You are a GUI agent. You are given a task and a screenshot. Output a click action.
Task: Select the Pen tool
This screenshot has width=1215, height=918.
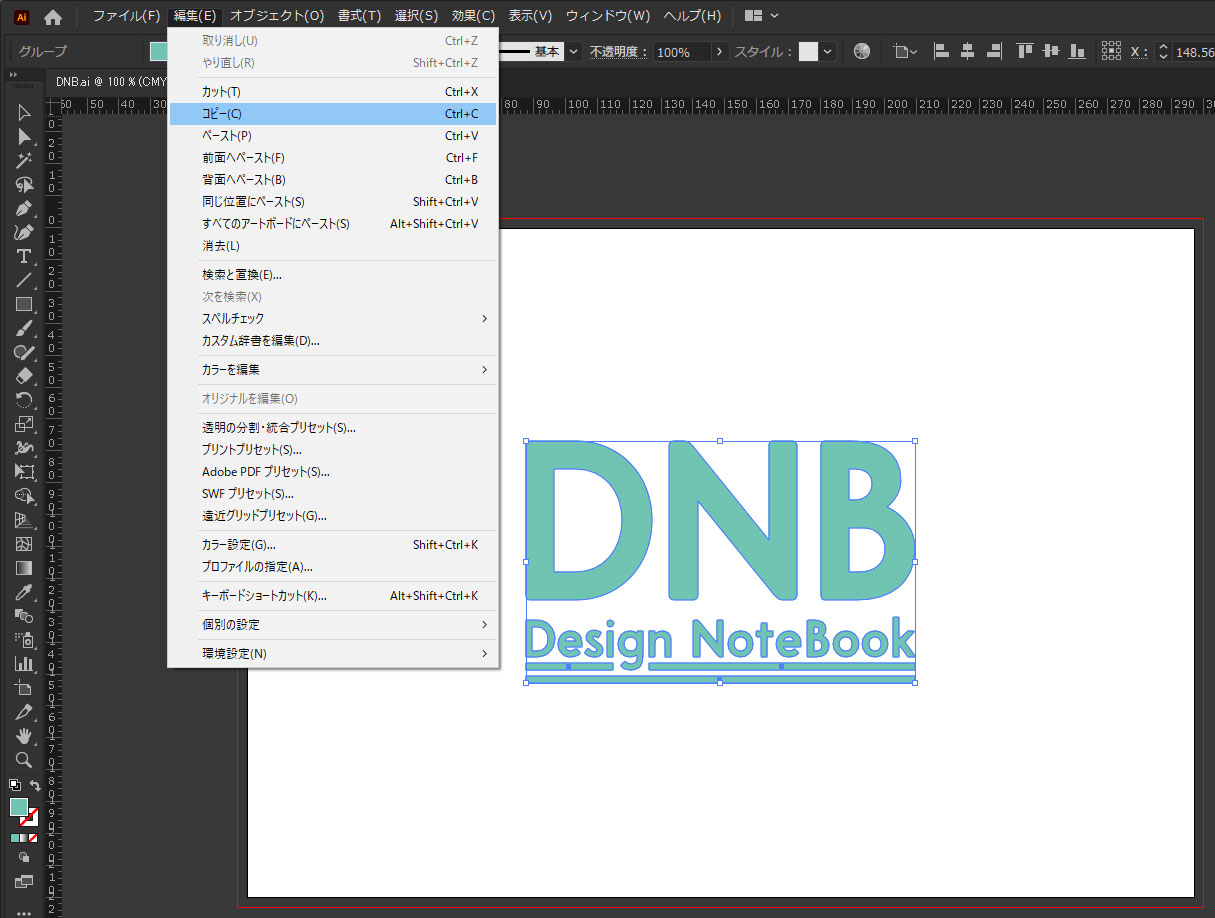pyautogui.click(x=25, y=208)
